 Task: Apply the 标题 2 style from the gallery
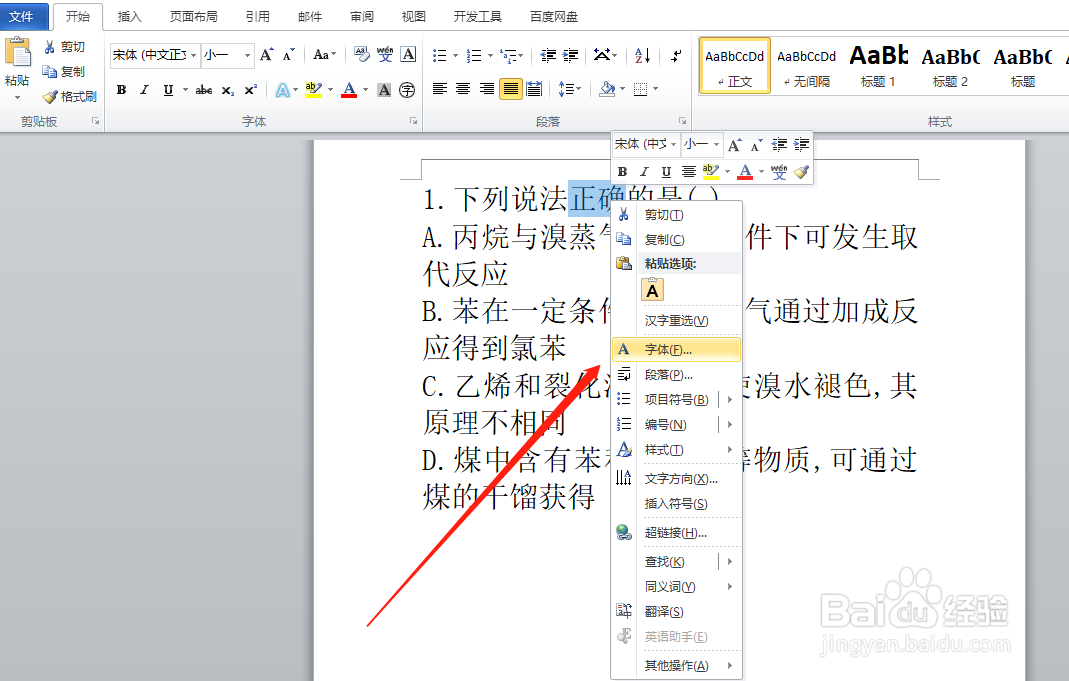[x=950, y=65]
